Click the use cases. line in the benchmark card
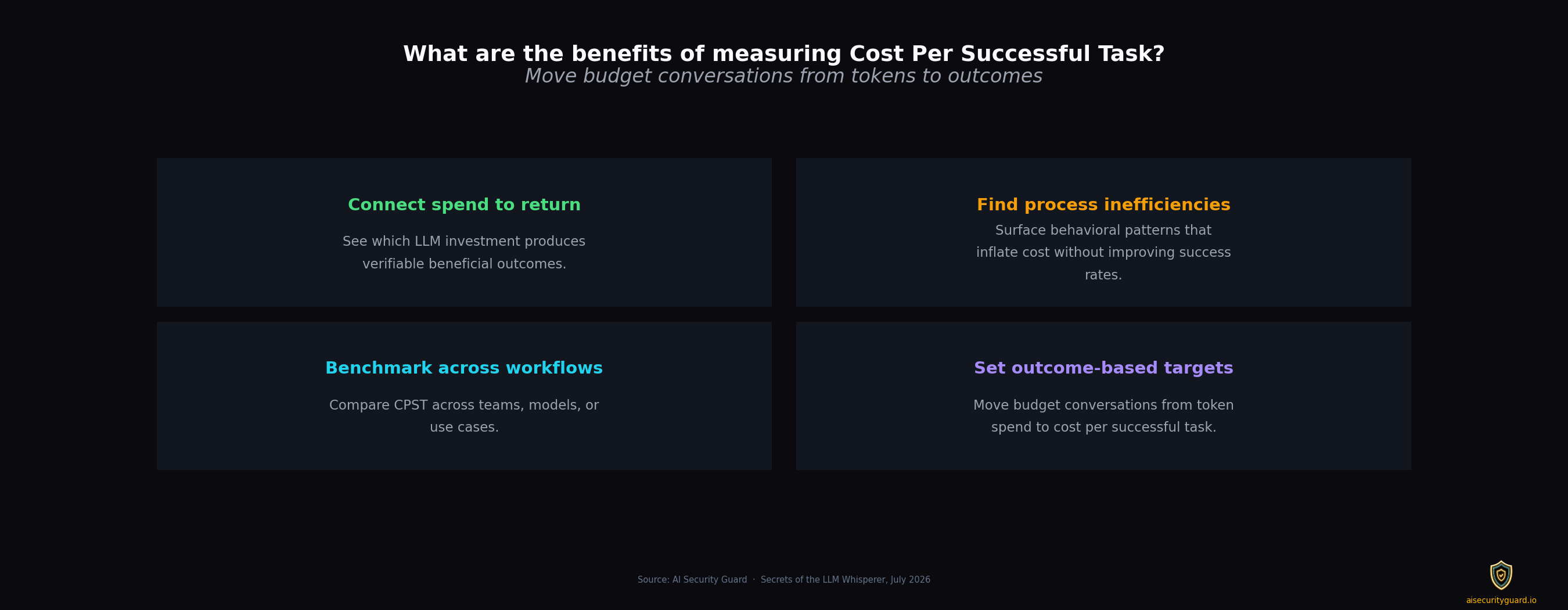The image size is (1568, 610). point(464,428)
